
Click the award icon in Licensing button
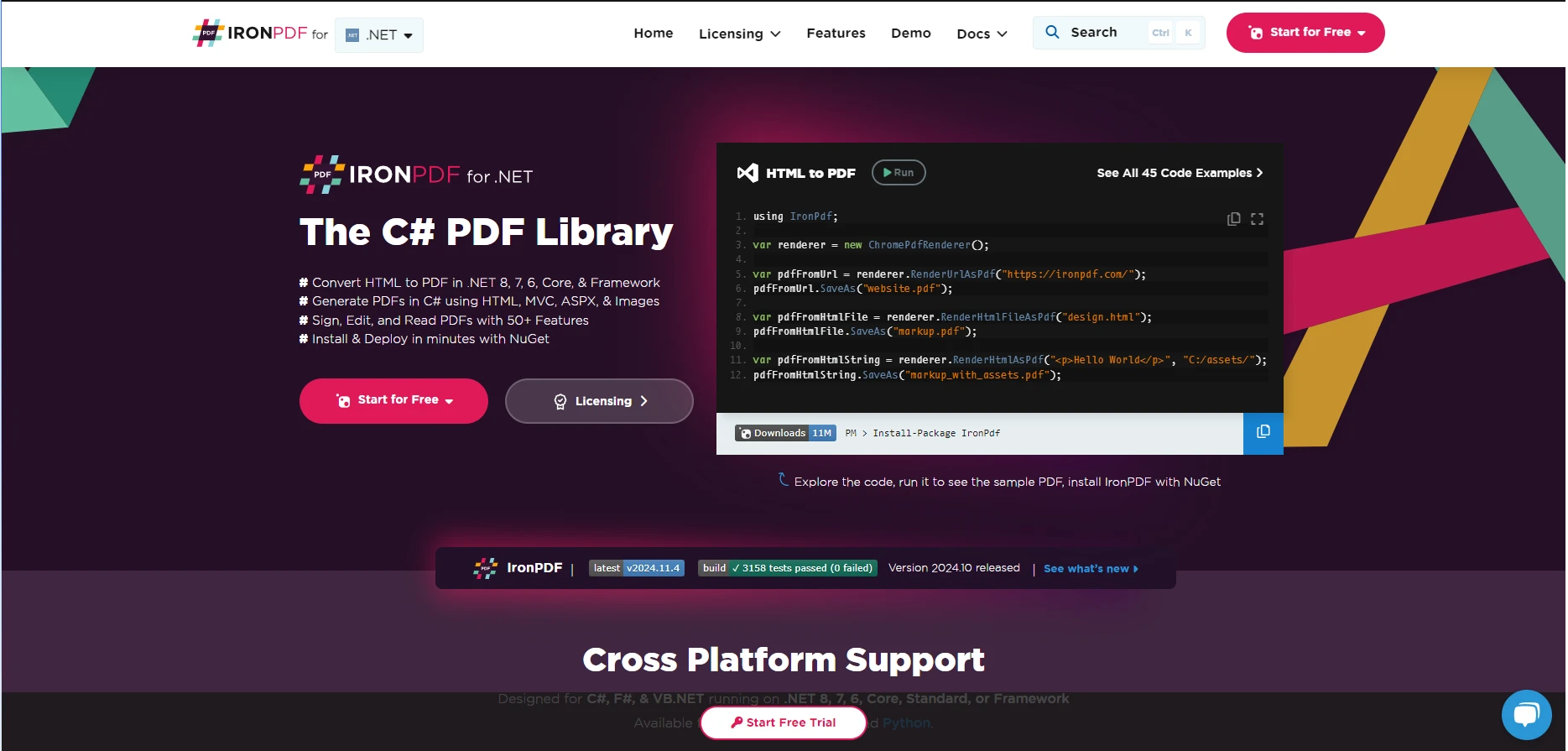pyautogui.click(x=560, y=401)
